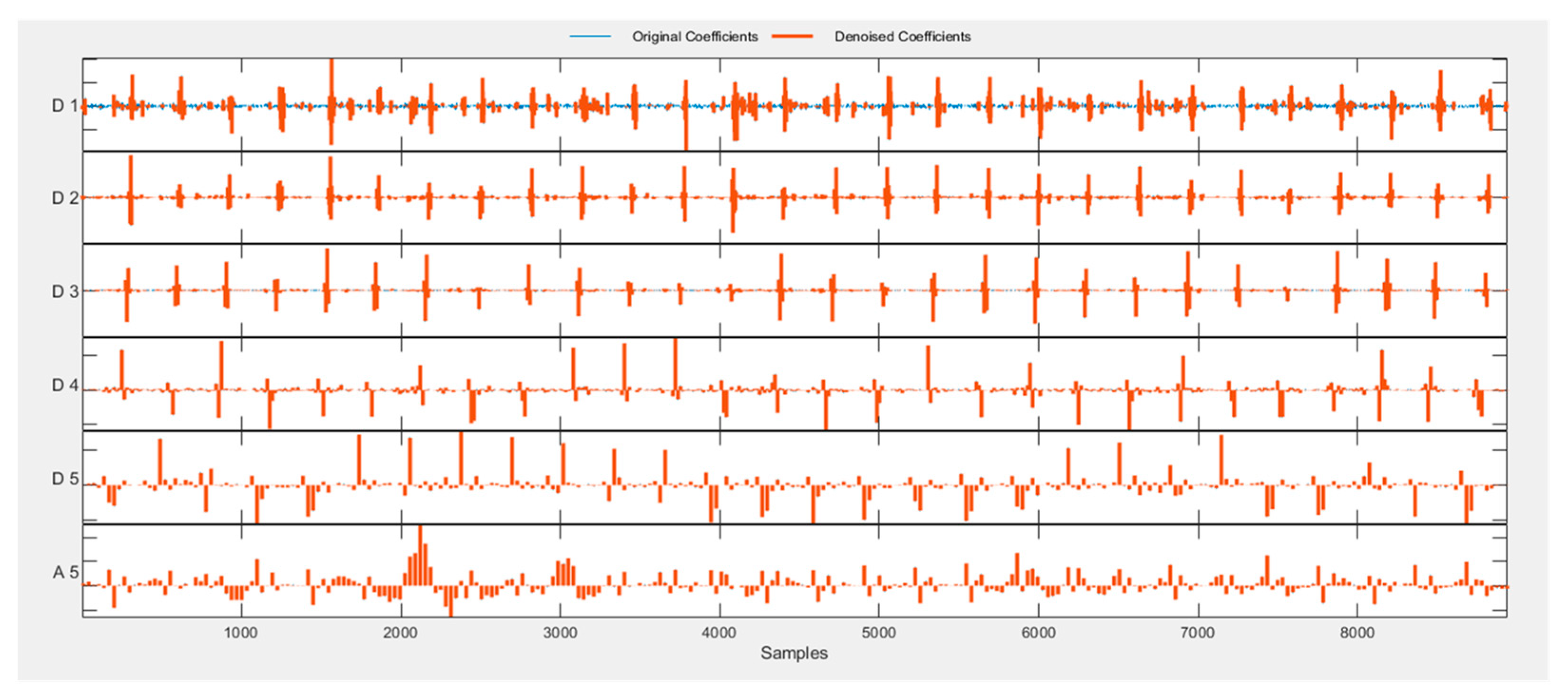Click the orange Denoised Coefficients legend line
This screenshot has height=700, width=1568.
(792, 37)
